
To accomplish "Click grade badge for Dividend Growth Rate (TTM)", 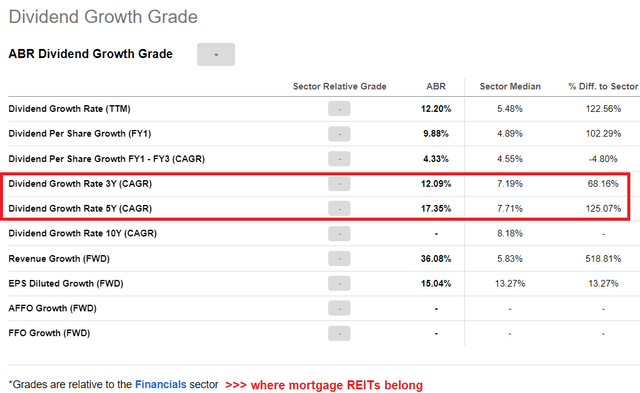I will point(339,109).
